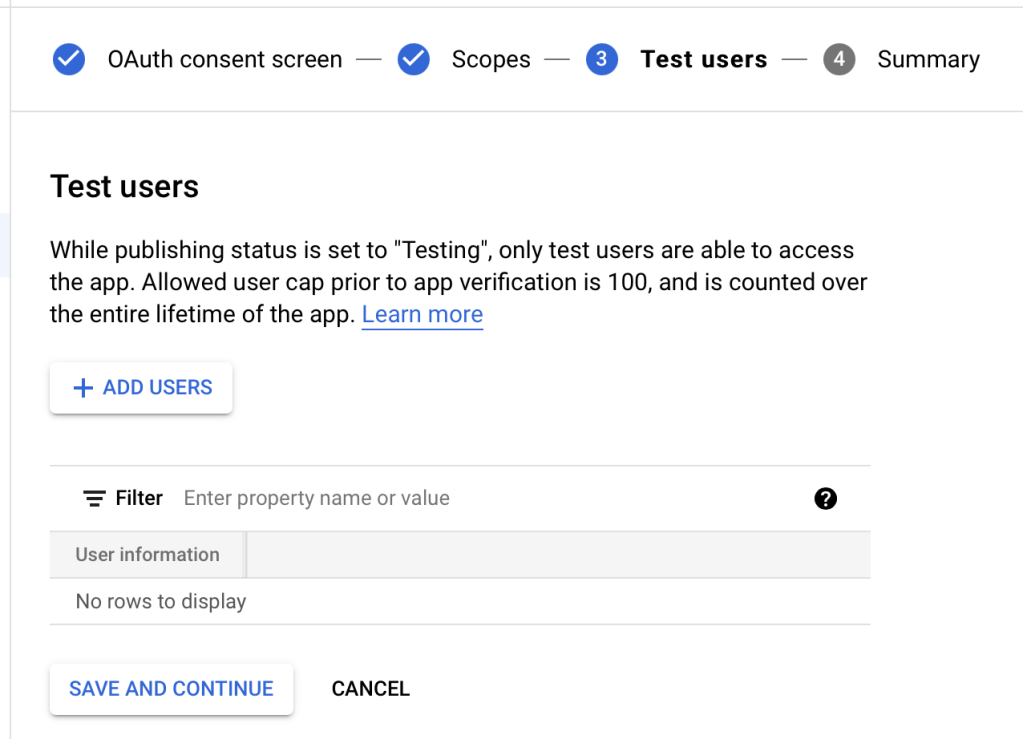Click the No rows to display row

click(161, 601)
